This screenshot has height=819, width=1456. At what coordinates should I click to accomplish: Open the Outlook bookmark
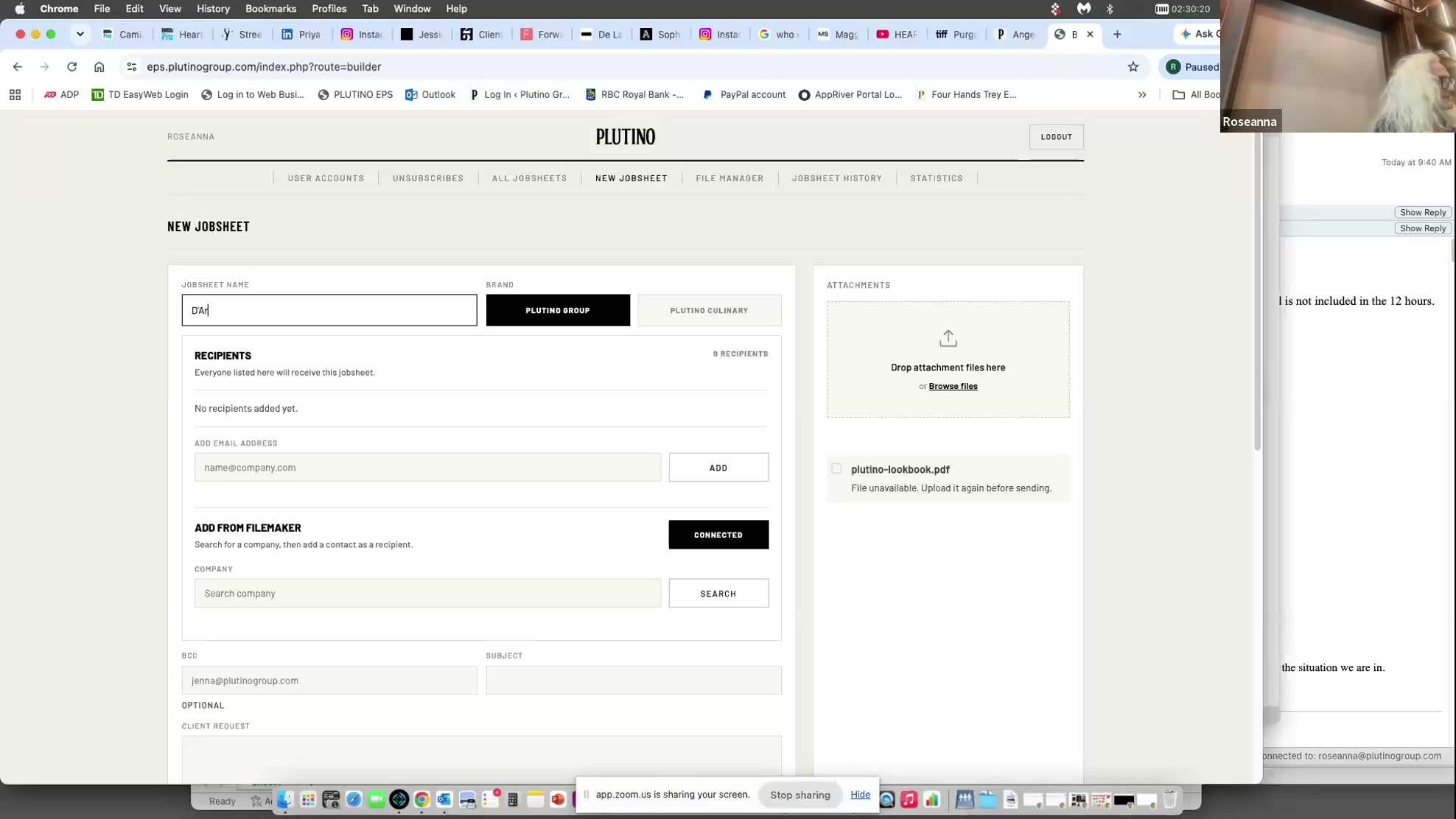tap(430, 94)
